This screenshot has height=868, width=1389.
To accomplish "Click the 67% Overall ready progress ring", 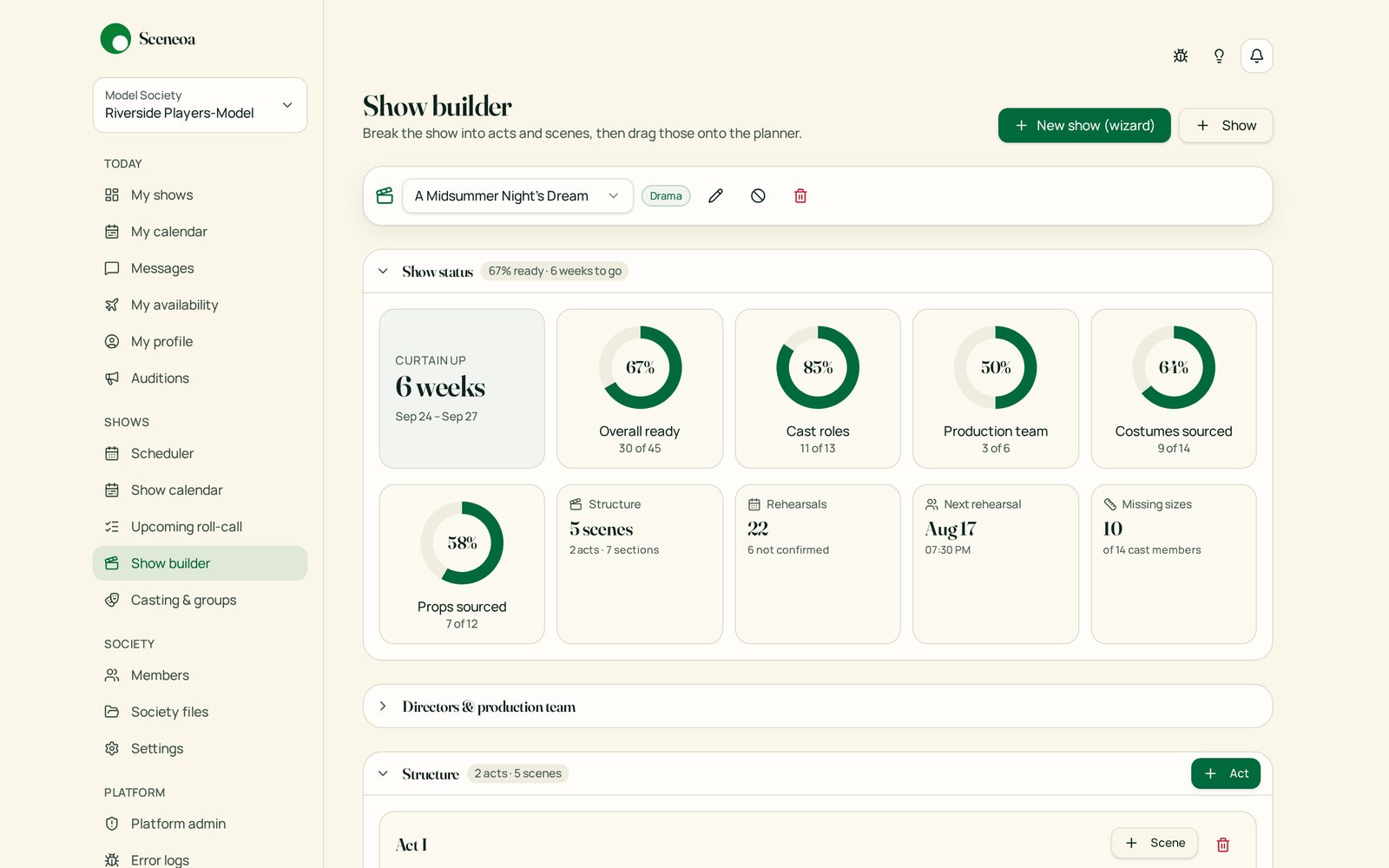I will (640, 367).
